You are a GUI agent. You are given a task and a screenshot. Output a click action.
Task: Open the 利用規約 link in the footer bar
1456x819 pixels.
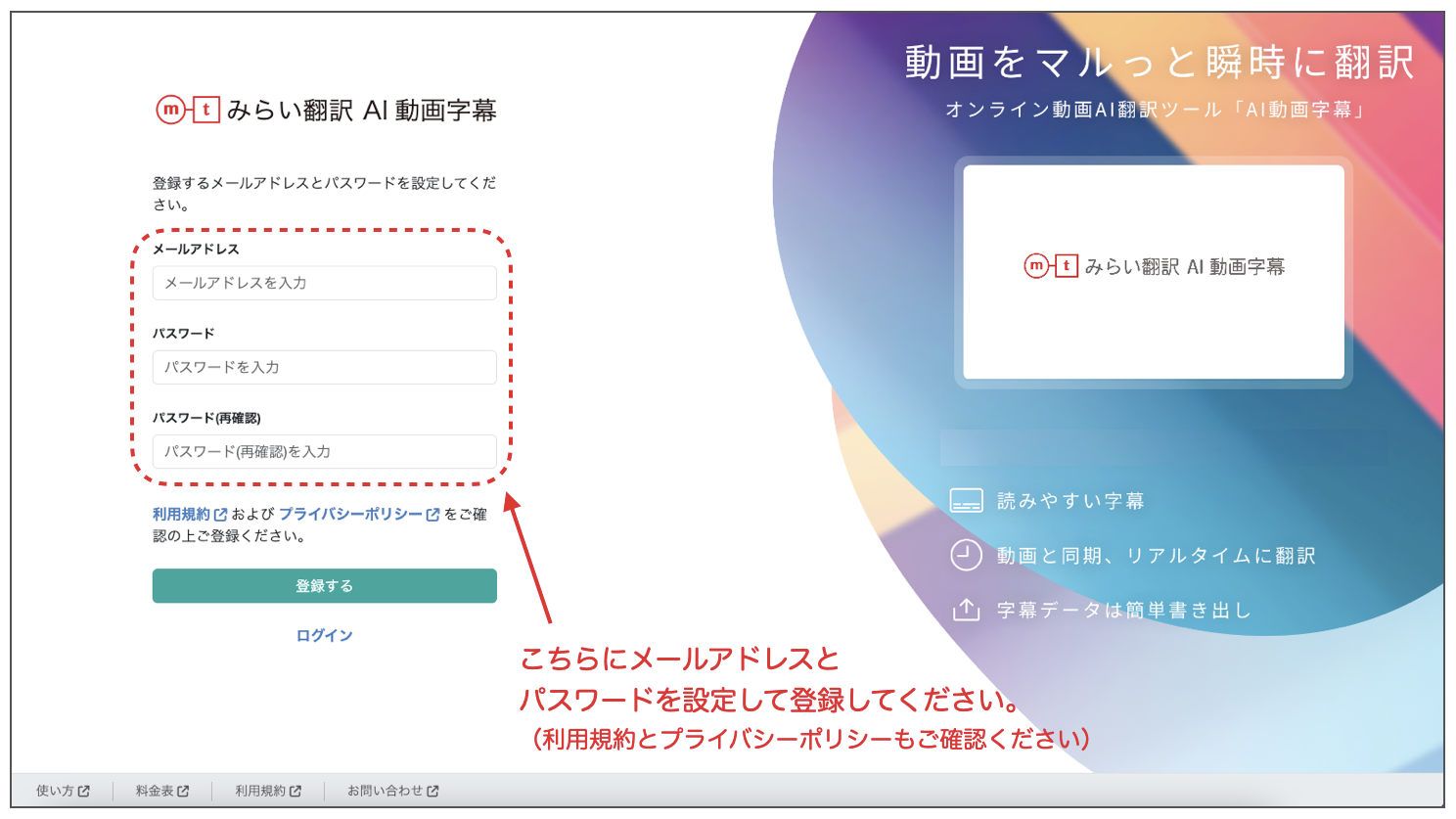[x=268, y=791]
